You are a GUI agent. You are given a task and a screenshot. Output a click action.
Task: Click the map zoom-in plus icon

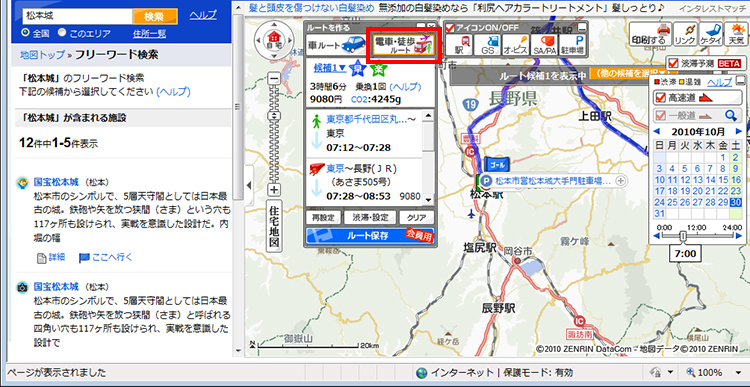pos(274,190)
